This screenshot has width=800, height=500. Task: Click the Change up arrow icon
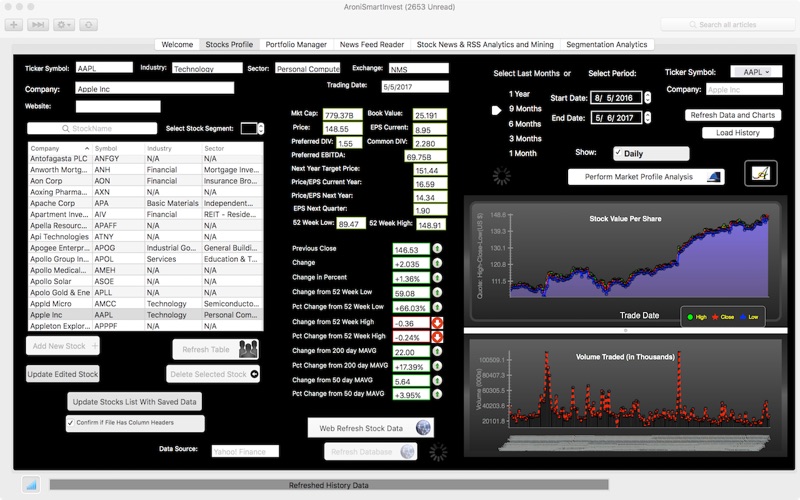click(437, 263)
